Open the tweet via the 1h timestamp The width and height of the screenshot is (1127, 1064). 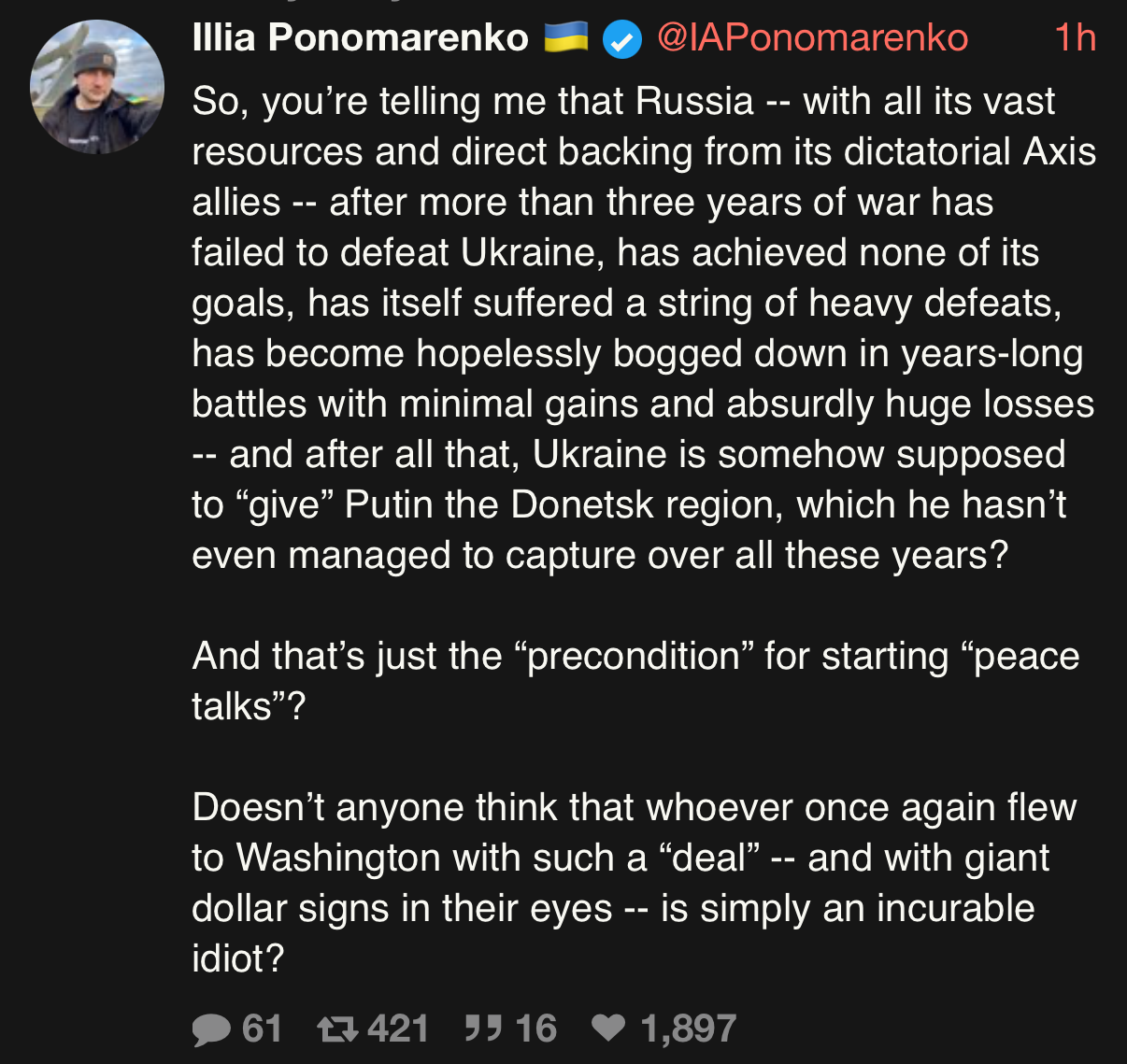[x=1075, y=38]
